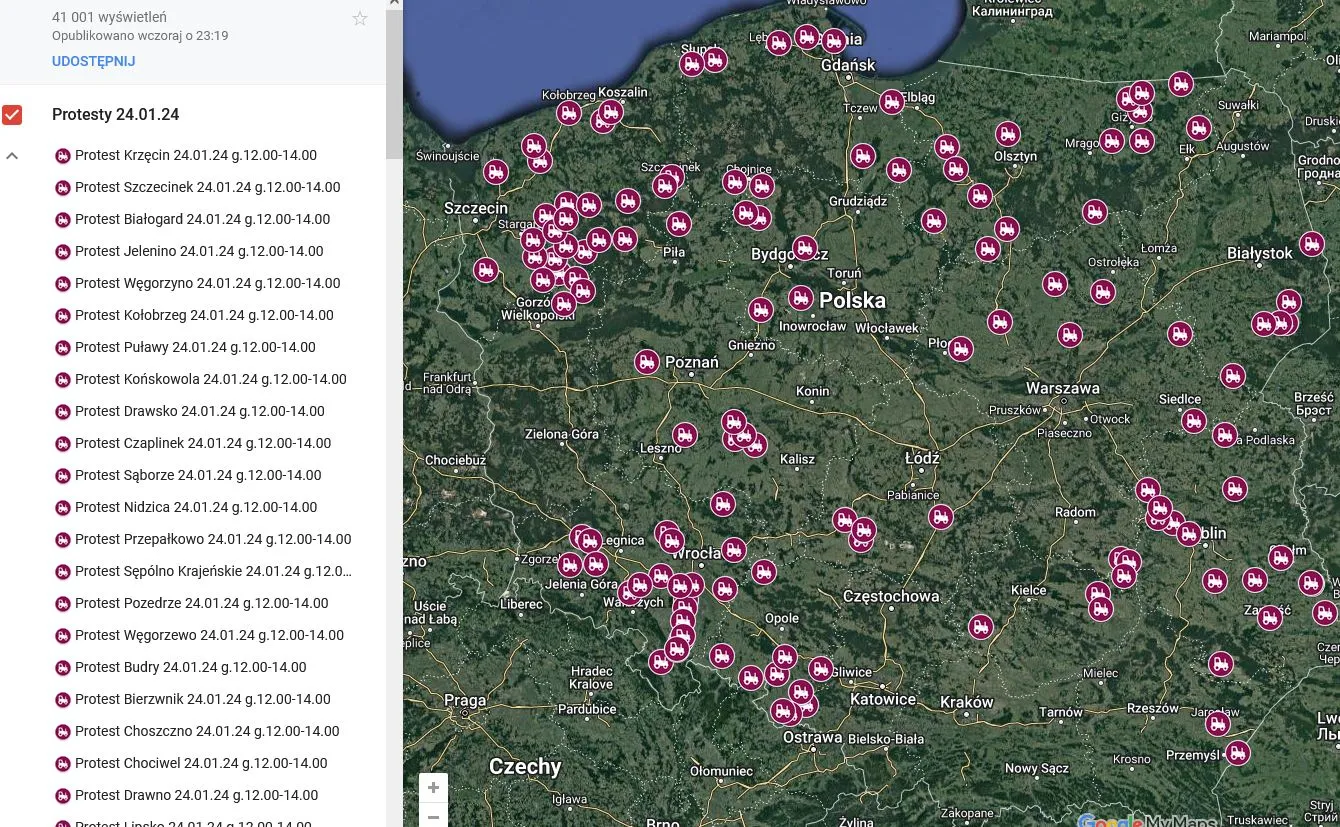
Task: Click the sidebar scrollbar
Action: point(394,80)
